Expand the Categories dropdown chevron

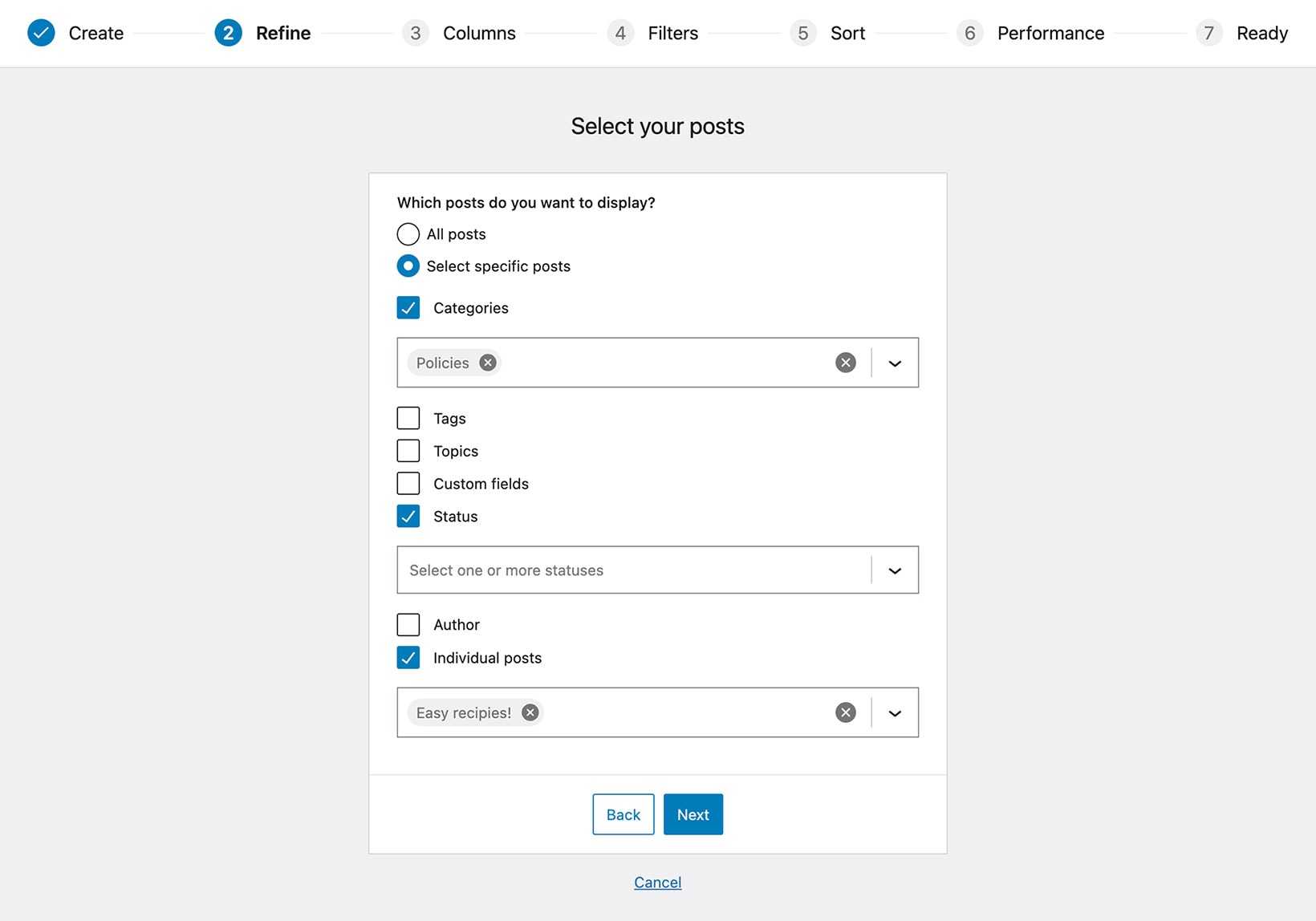coord(895,363)
